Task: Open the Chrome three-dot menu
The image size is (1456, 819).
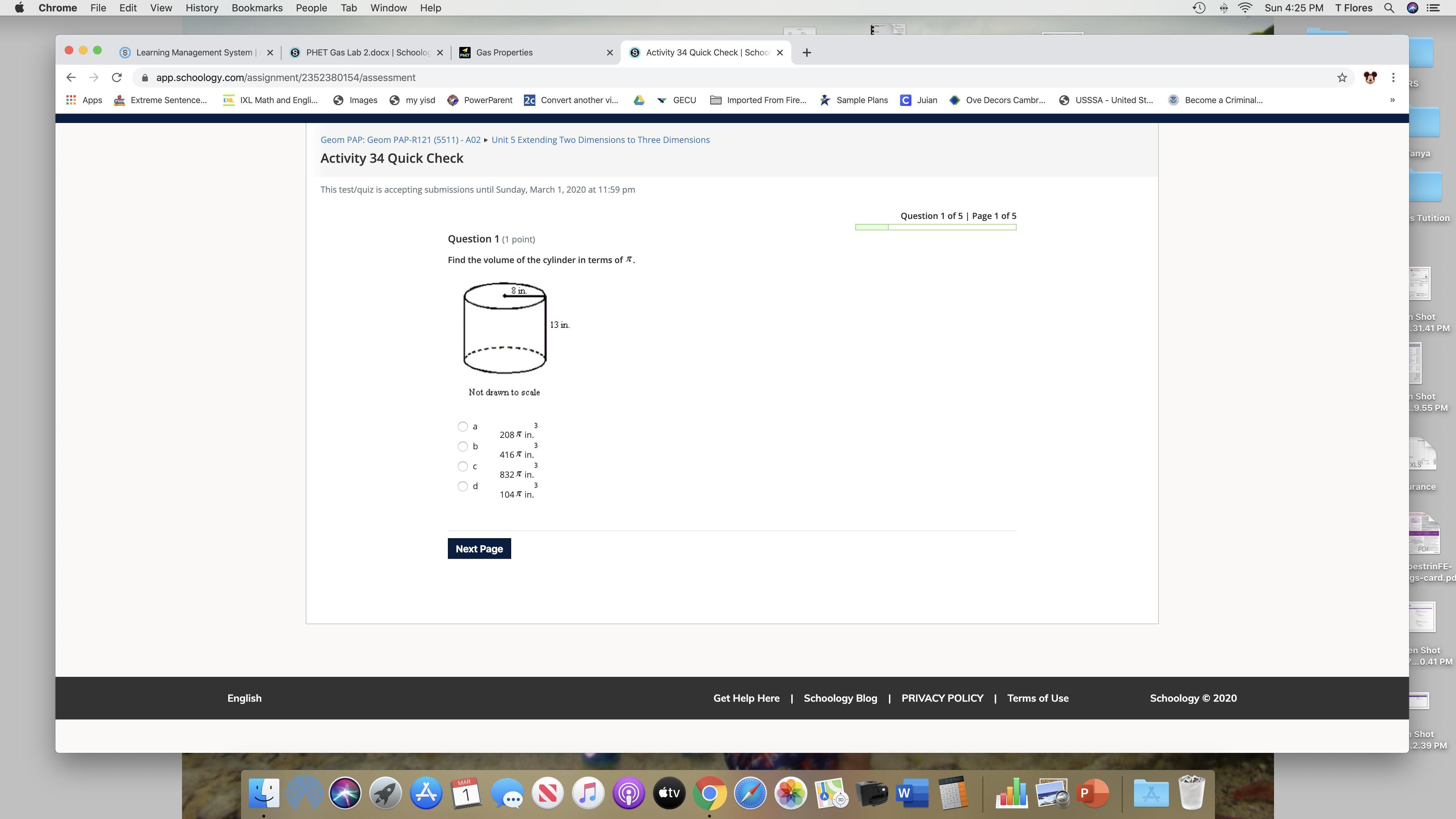Action: pyautogui.click(x=1393, y=77)
